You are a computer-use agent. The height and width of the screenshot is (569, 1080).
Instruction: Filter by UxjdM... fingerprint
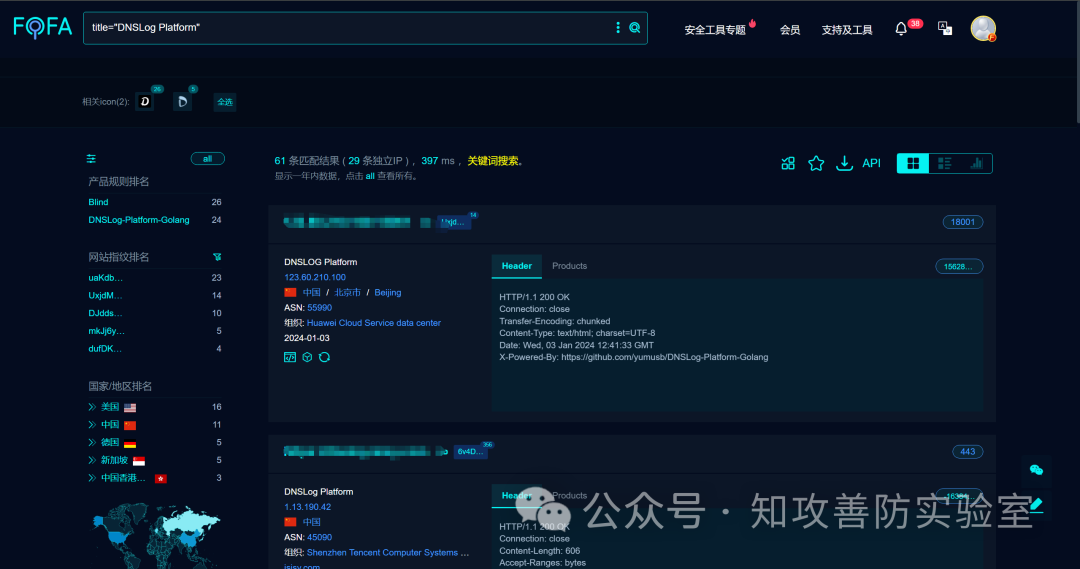105,296
